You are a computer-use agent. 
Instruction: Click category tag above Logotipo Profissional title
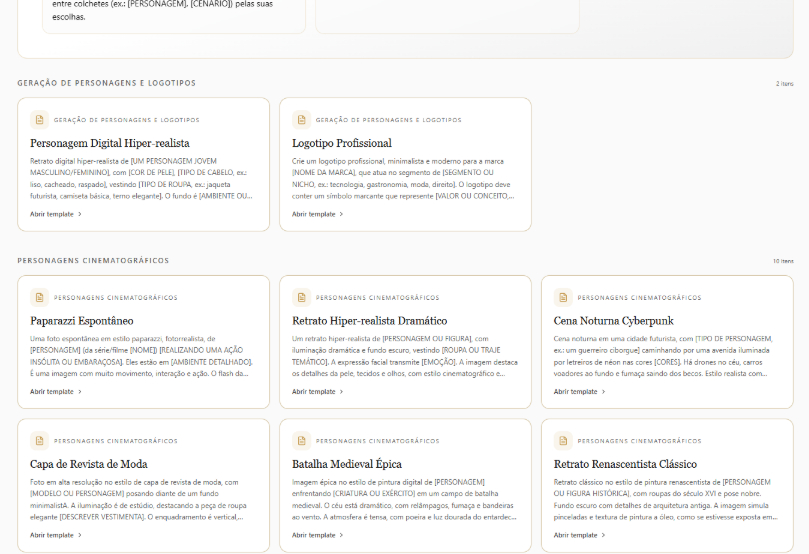(x=389, y=120)
